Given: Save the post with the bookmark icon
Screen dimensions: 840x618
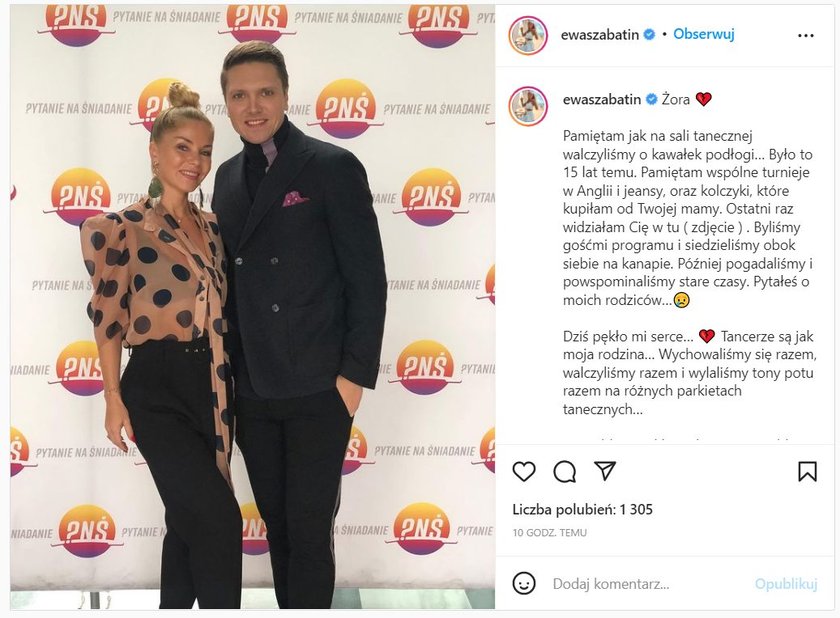Looking at the screenshot, I should [807, 472].
